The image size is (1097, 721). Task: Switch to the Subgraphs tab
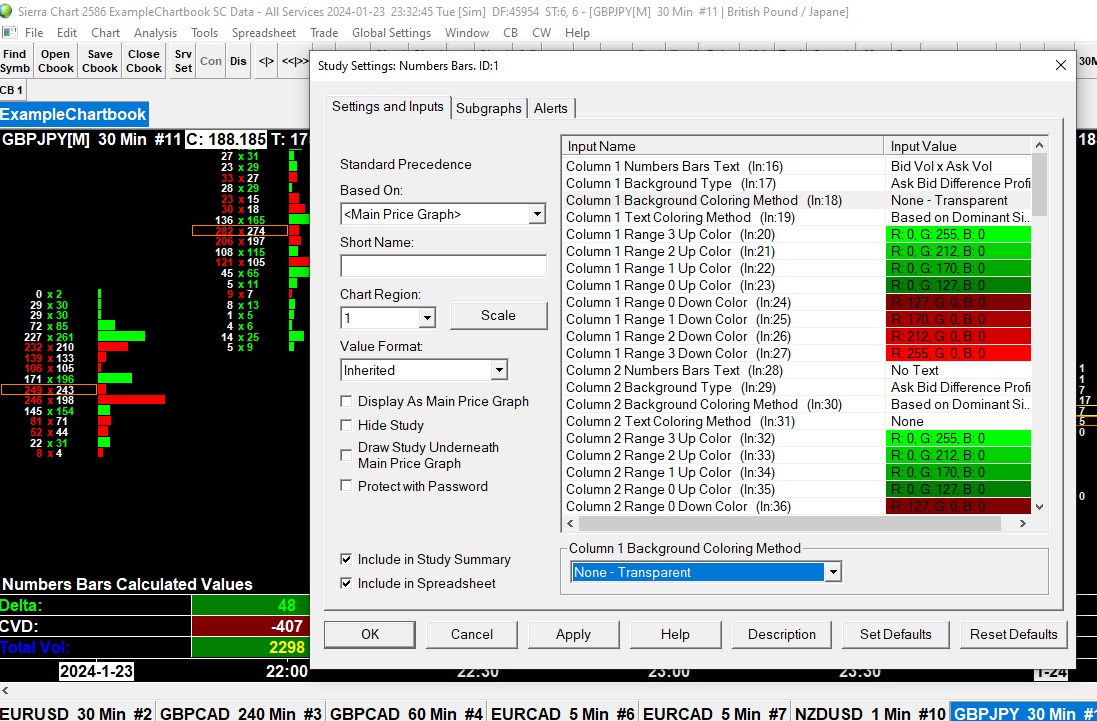[x=488, y=108]
